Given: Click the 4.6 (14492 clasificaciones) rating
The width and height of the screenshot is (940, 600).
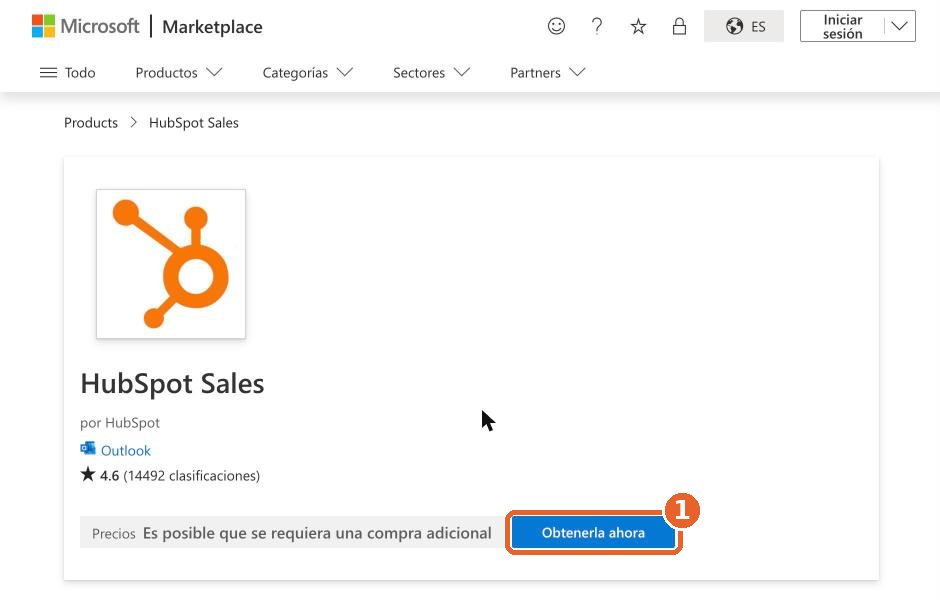Looking at the screenshot, I should point(179,475).
